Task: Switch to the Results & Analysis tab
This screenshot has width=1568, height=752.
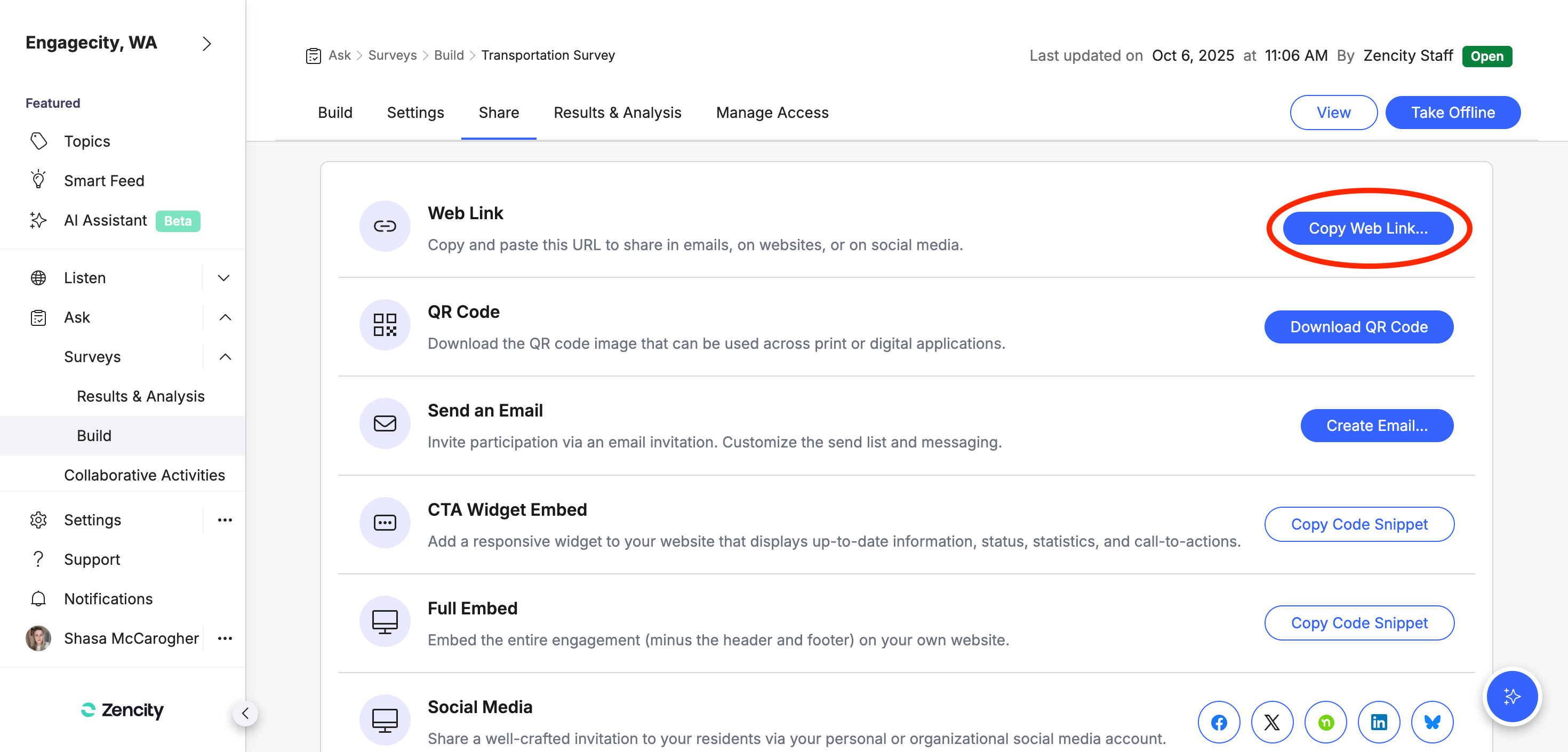Action: (x=617, y=113)
